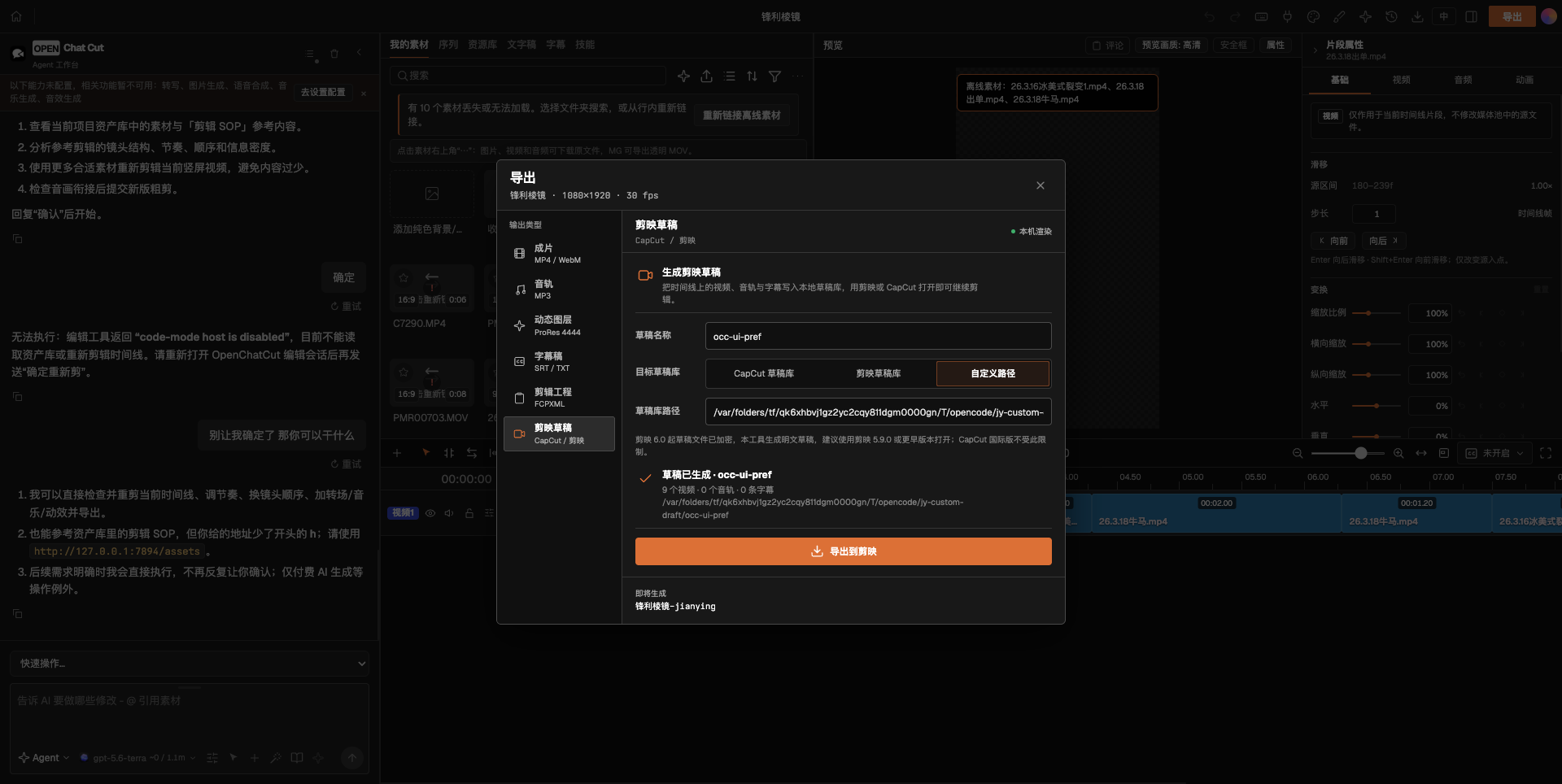Screen dimensions: 1562x784
Task: Toggle the side panel layout icon
Action: [1471, 17]
